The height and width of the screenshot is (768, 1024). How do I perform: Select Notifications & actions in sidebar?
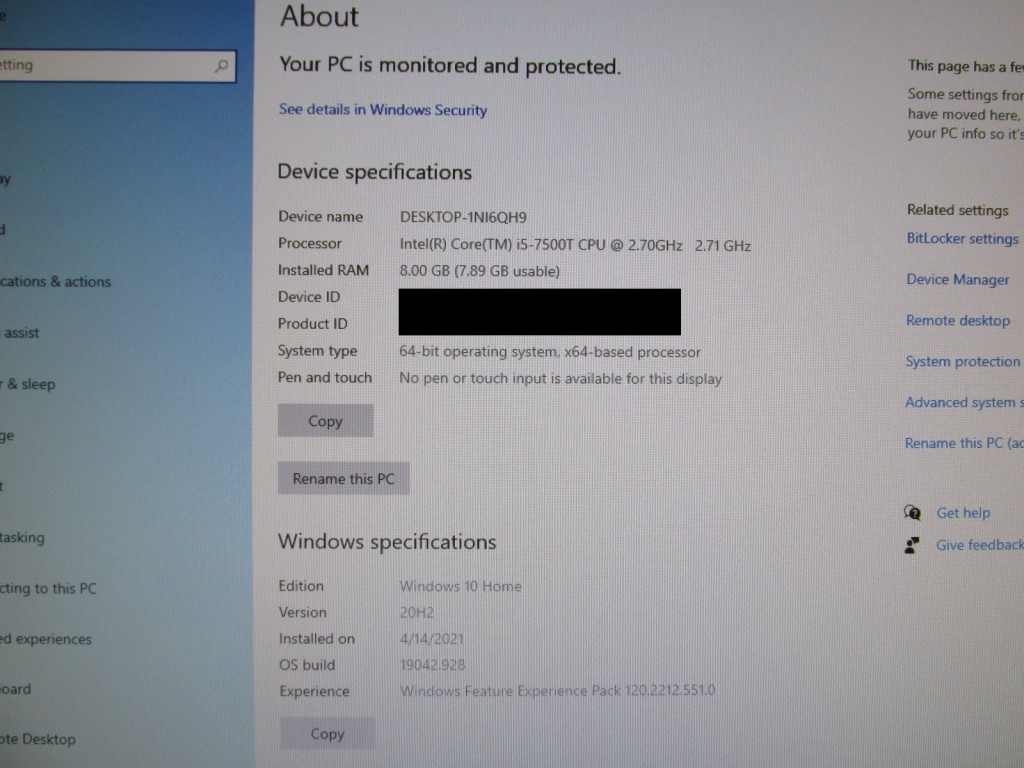(x=56, y=281)
